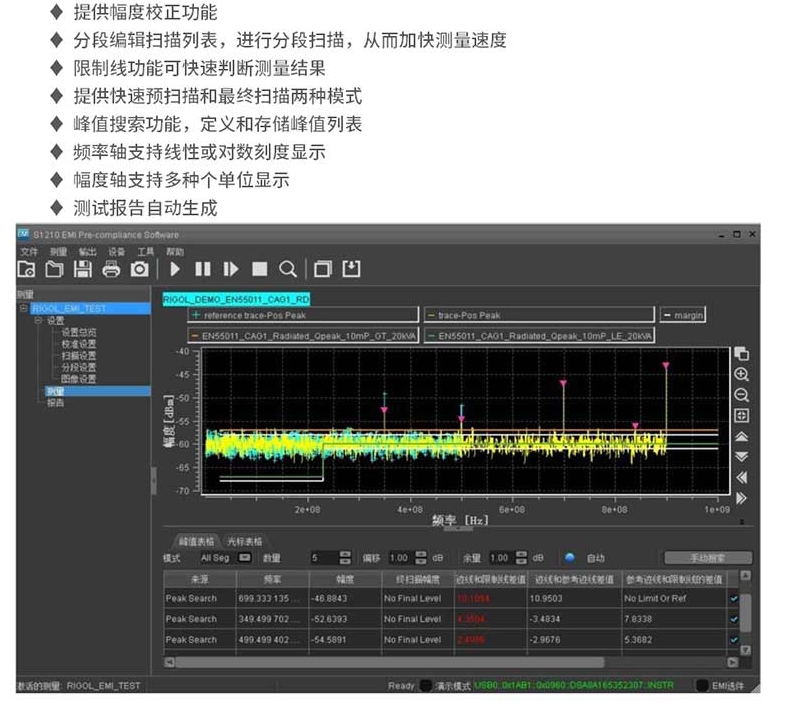The height and width of the screenshot is (716, 802).
Task: Pause the scan with the pause icon
Action: click(203, 269)
